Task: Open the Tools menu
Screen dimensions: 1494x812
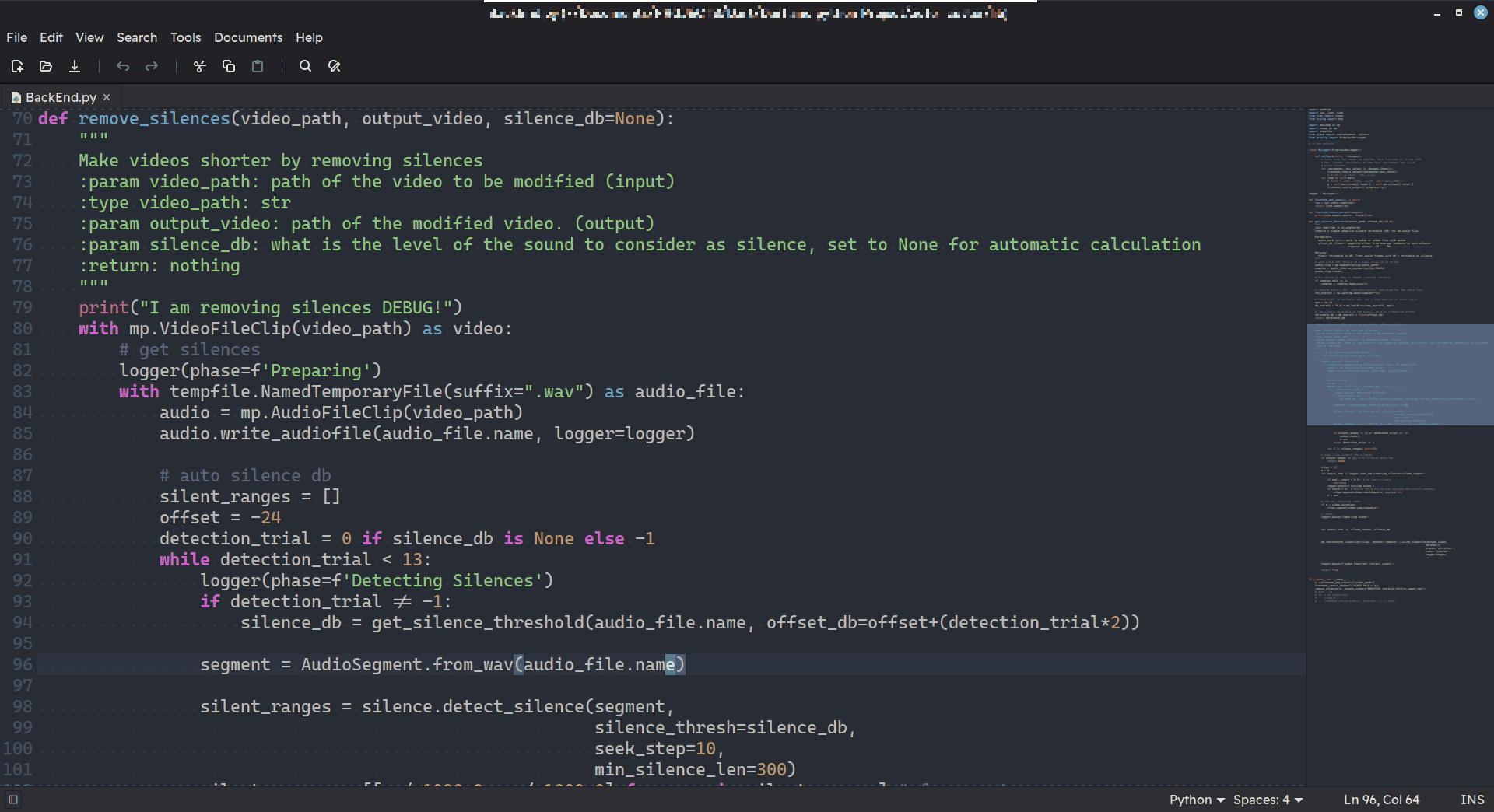Action: tap(185, 37)
